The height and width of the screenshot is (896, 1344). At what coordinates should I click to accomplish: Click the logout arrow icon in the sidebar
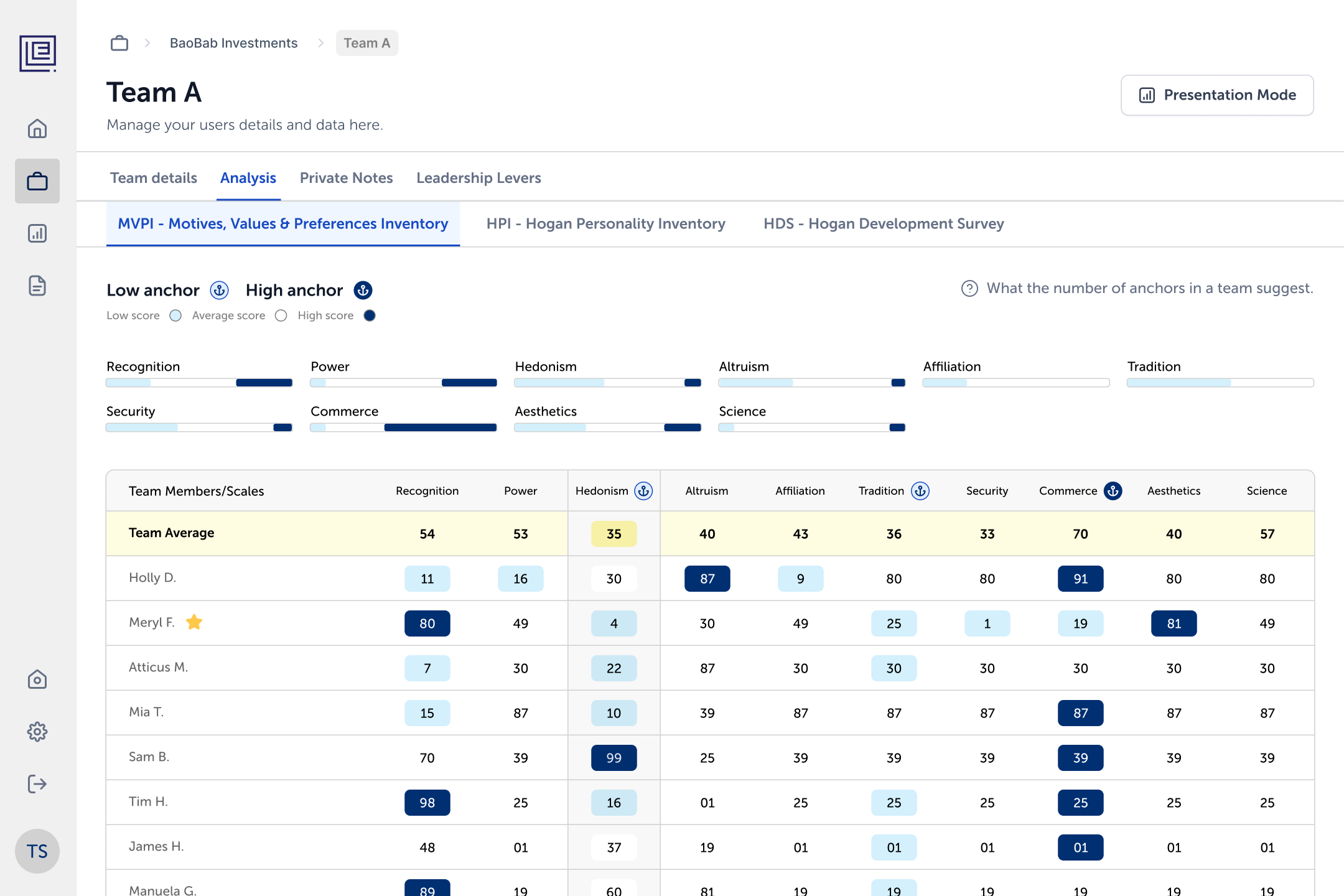37,784
